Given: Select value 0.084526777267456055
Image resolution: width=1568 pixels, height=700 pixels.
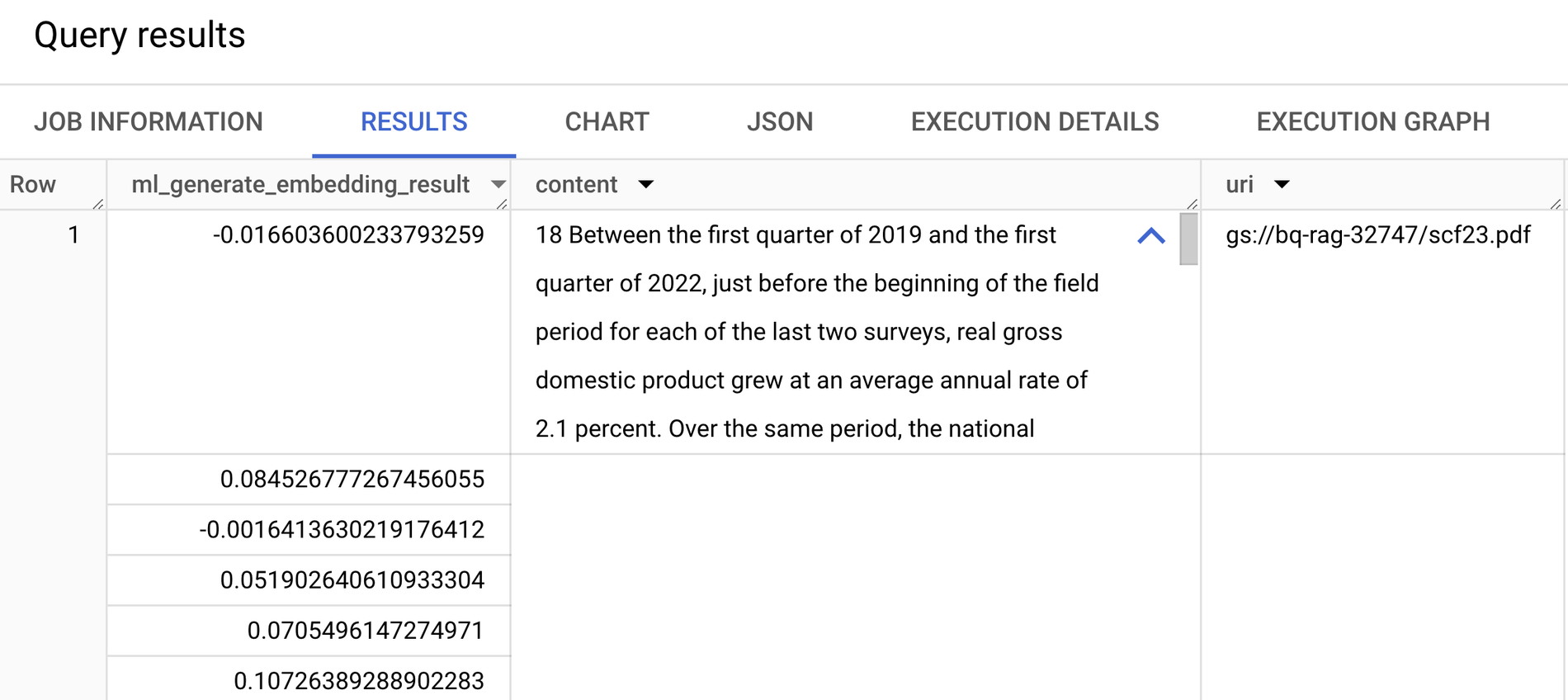Looking at the screenshot, I should click(x=352, y=480).
